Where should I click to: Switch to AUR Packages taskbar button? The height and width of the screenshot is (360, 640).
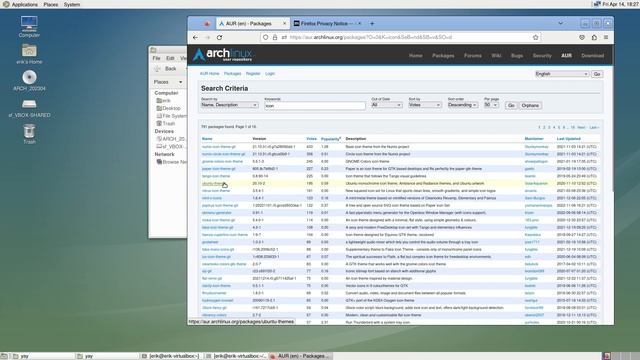(301, 356)
